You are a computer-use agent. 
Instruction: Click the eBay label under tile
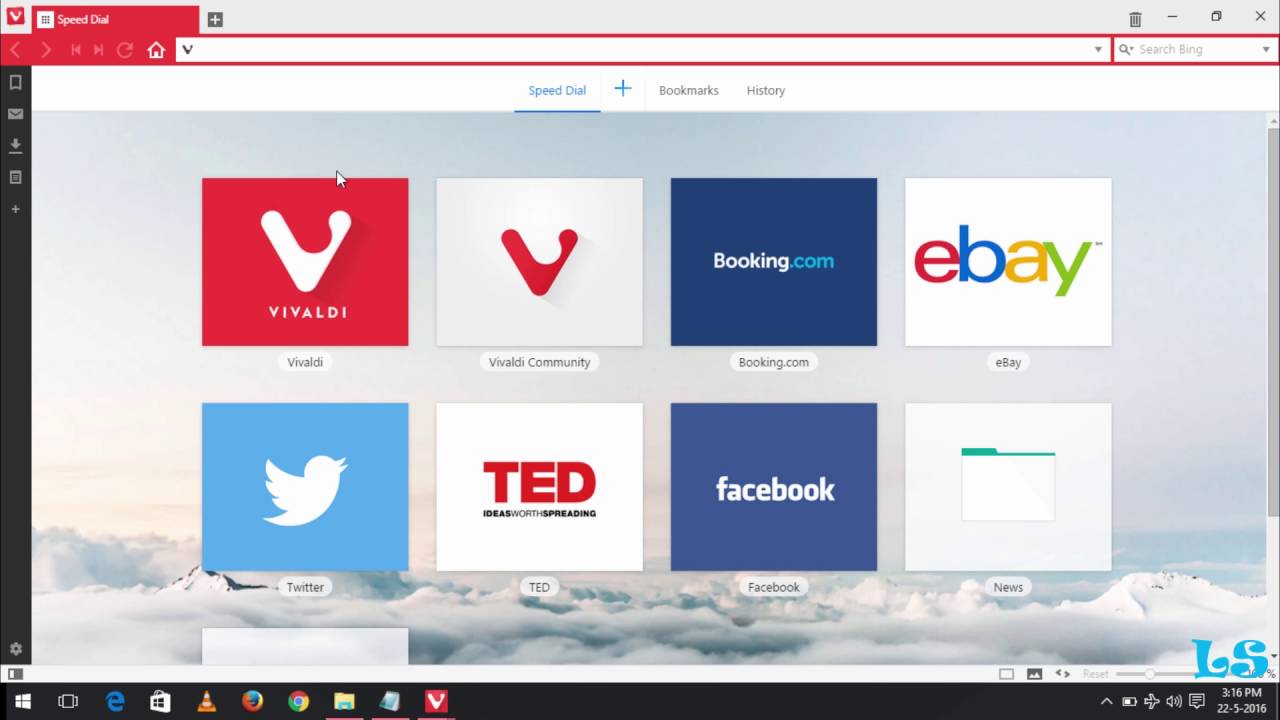coord(1008,362)
